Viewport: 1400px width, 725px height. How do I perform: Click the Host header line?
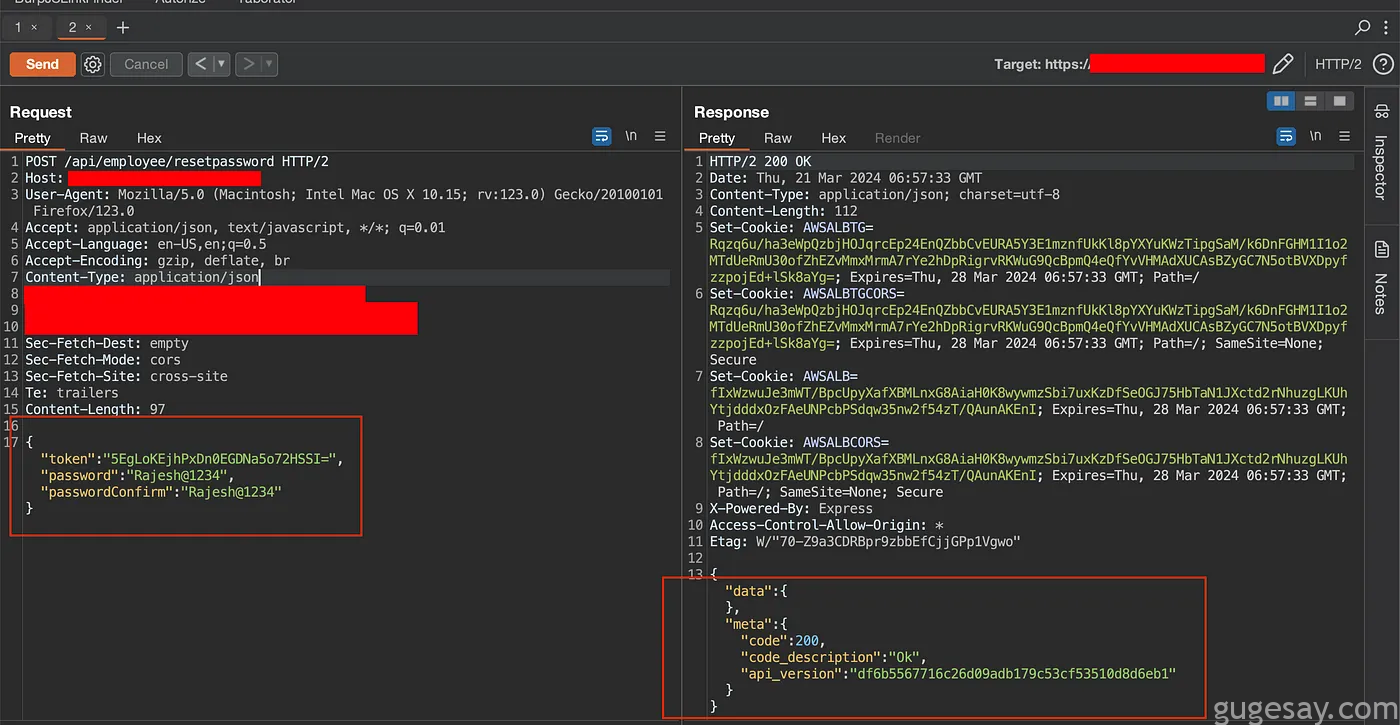tap(143, 178)
